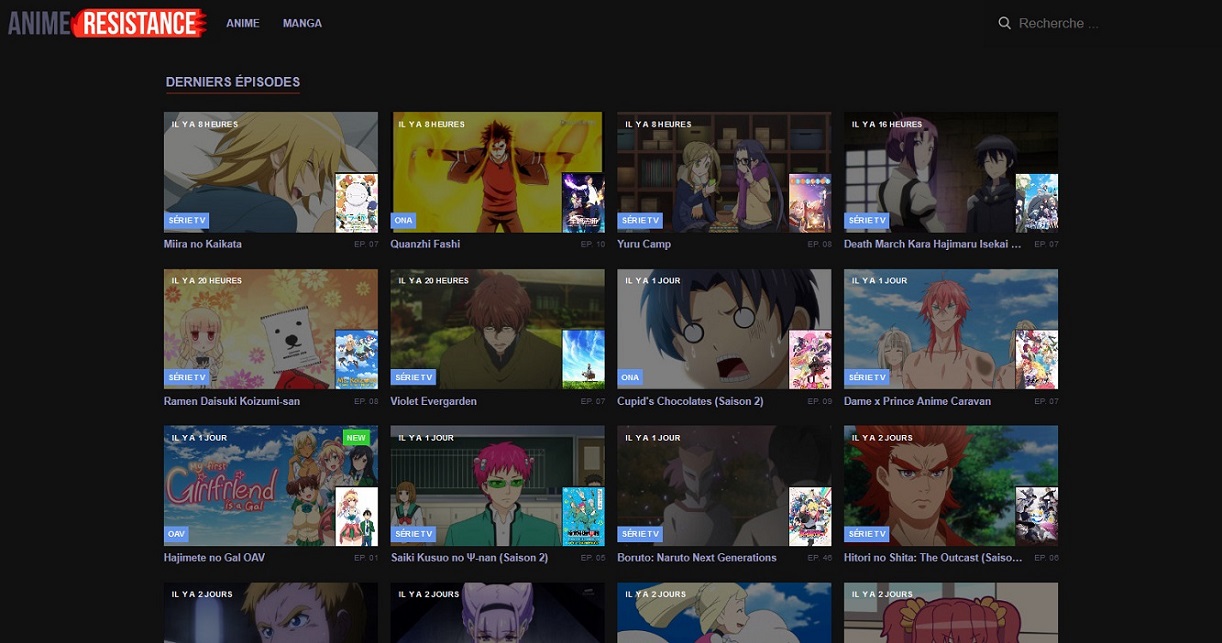The width and height of the screenshot is (1222, 643).
Task: Click the EP. 46 label for Boruto
Action: tap(820, 558)
